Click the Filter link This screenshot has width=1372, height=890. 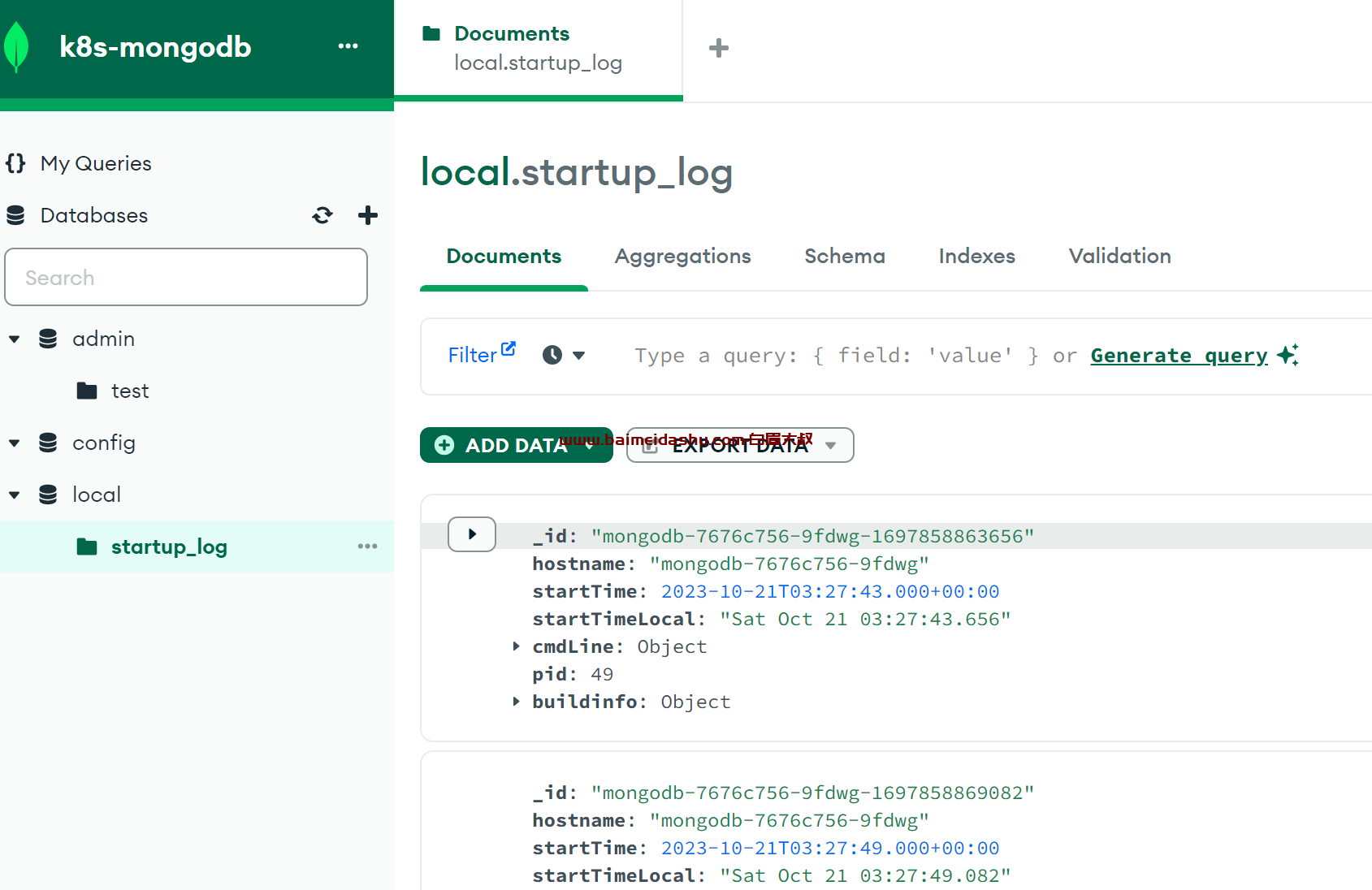pos(472,355)
